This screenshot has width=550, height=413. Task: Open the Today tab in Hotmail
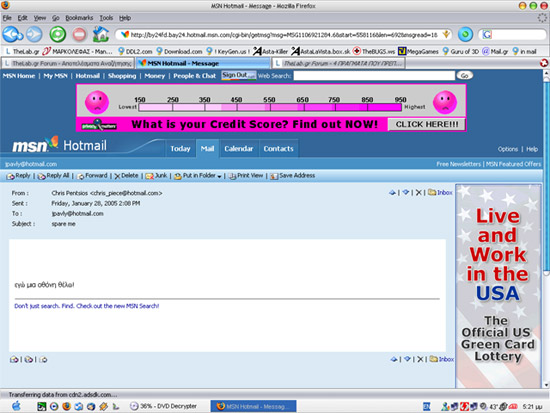point(180,149)
